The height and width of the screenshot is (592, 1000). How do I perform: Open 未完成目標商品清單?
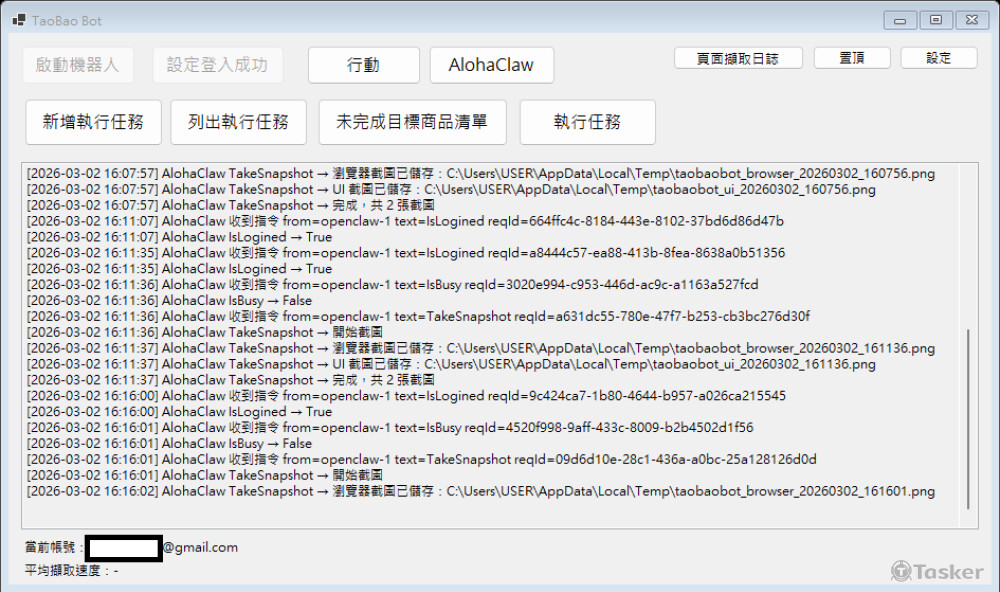(x=413, y=122)
